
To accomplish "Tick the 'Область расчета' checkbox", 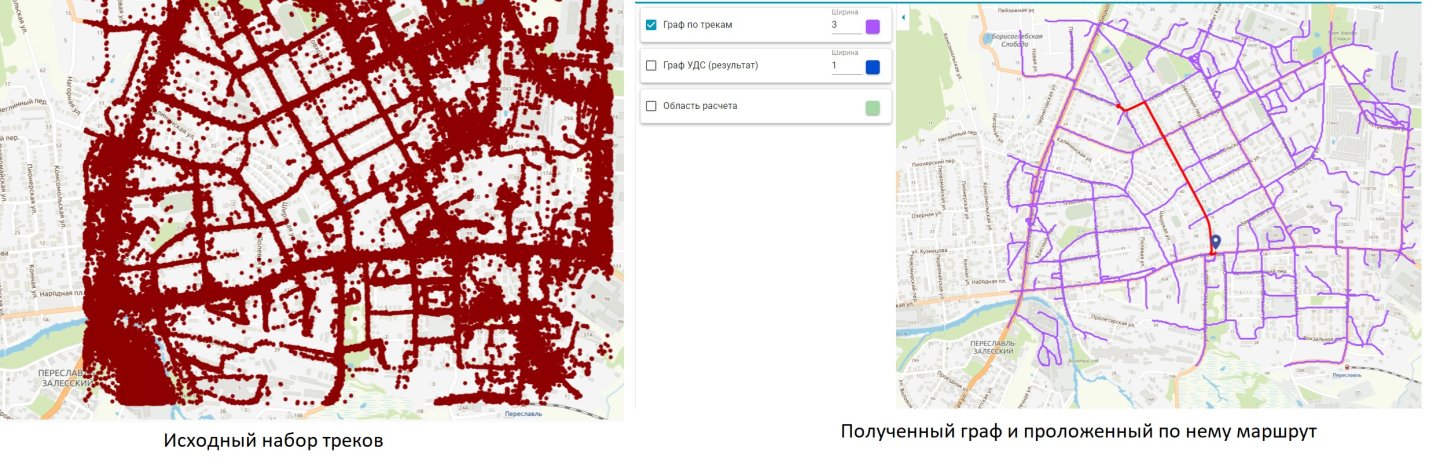I will coord(651,106).
